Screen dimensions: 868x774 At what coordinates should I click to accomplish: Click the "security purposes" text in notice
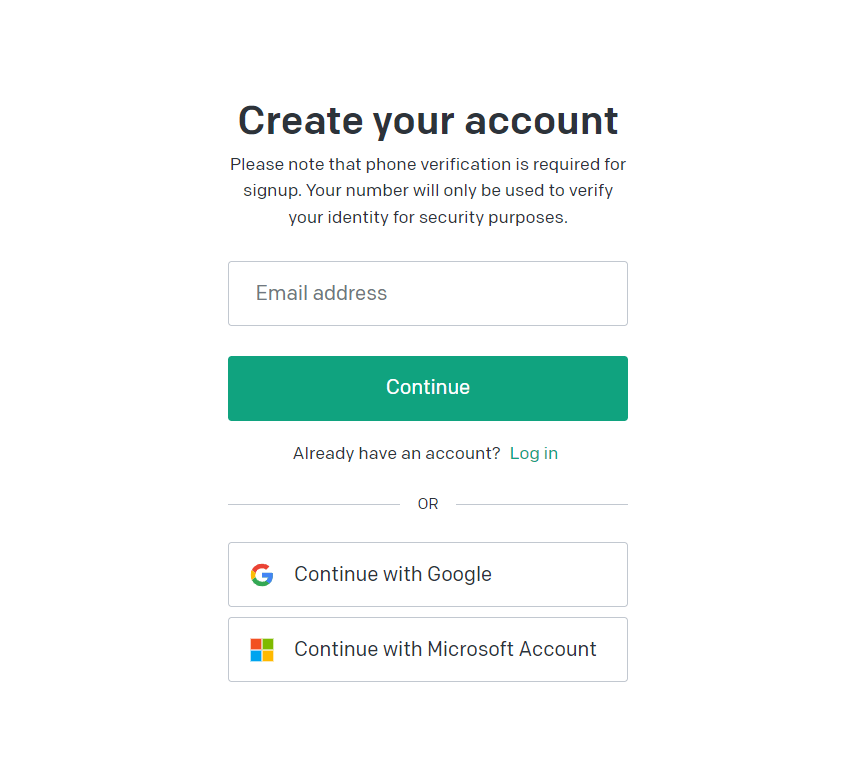pyautogui.click(x=506, y=217)
